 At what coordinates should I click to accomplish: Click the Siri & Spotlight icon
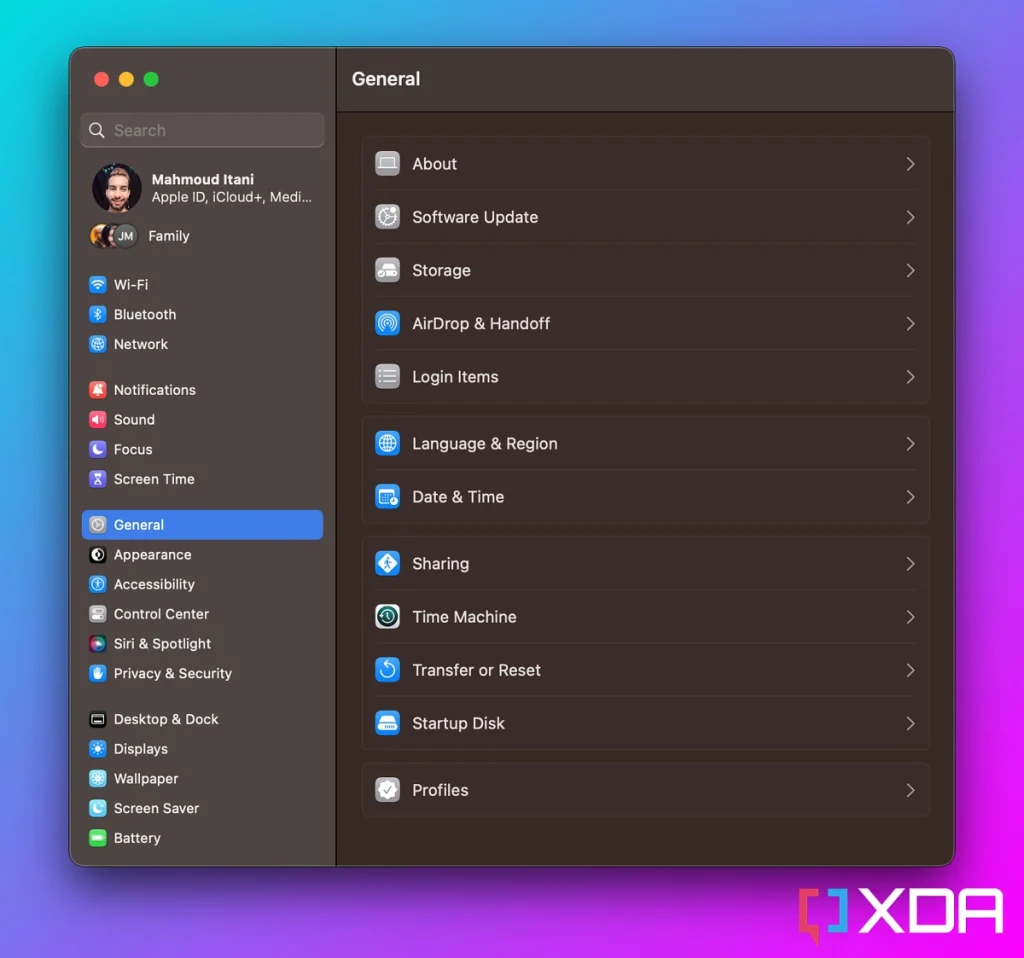pyautogui.click(x=97, y=643)
